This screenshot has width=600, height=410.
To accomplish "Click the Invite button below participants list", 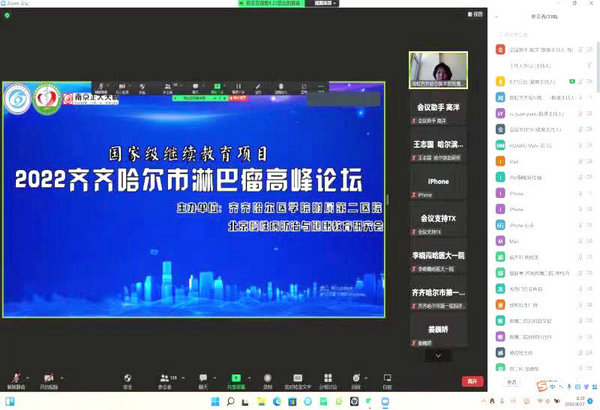I will click(510, 382).
